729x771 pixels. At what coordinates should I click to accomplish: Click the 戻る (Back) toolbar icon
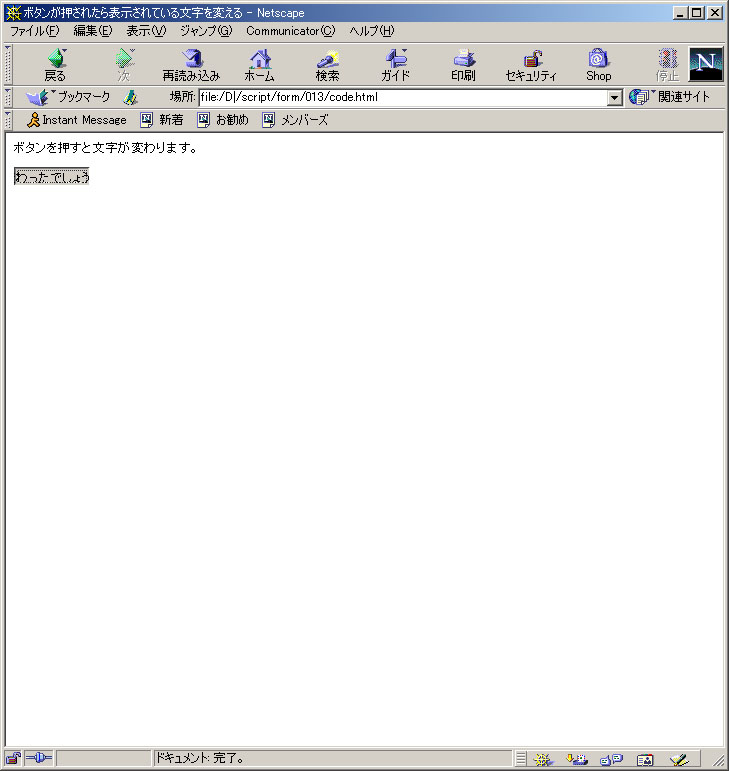coord(56,65)
